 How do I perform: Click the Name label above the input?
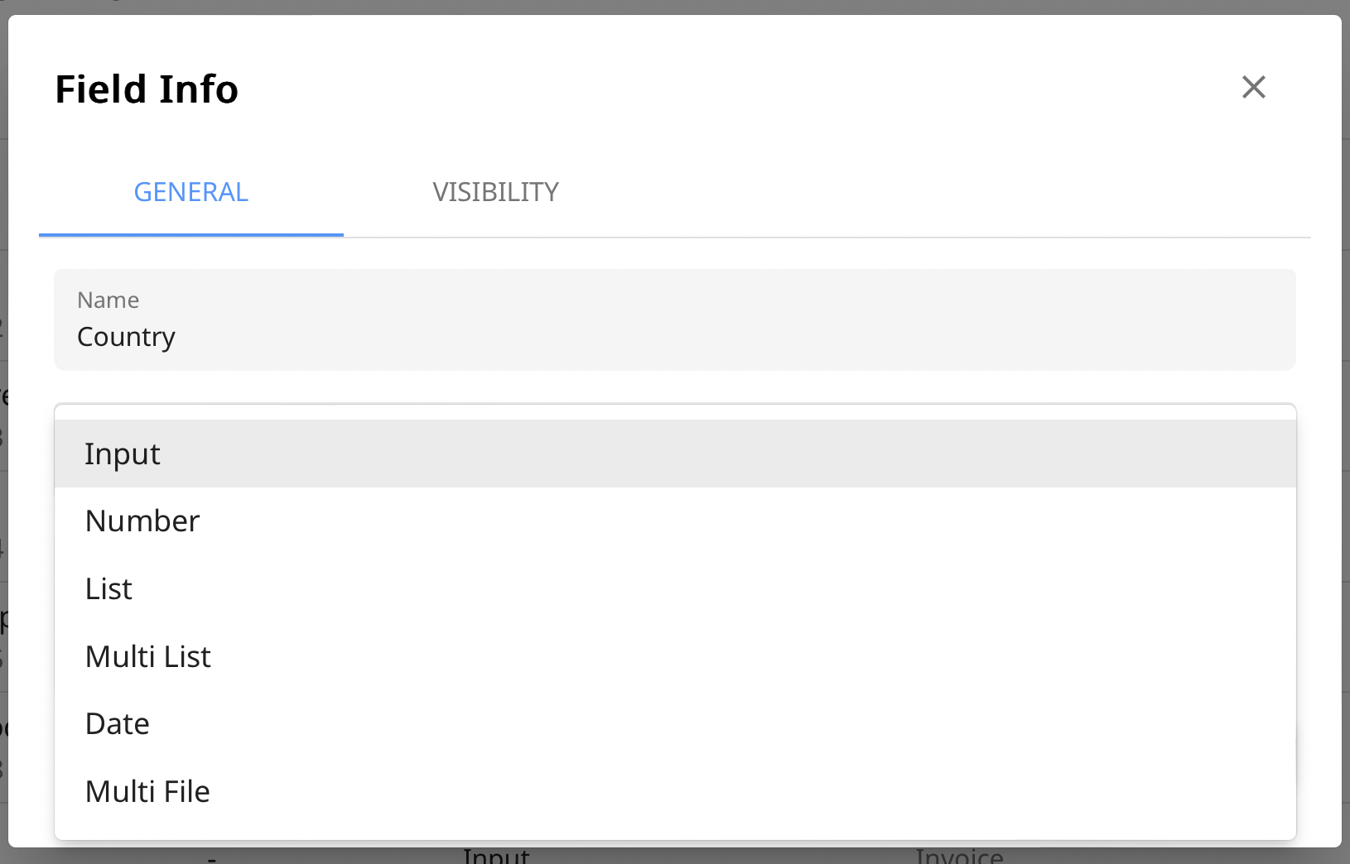click(x=108, y=299)
